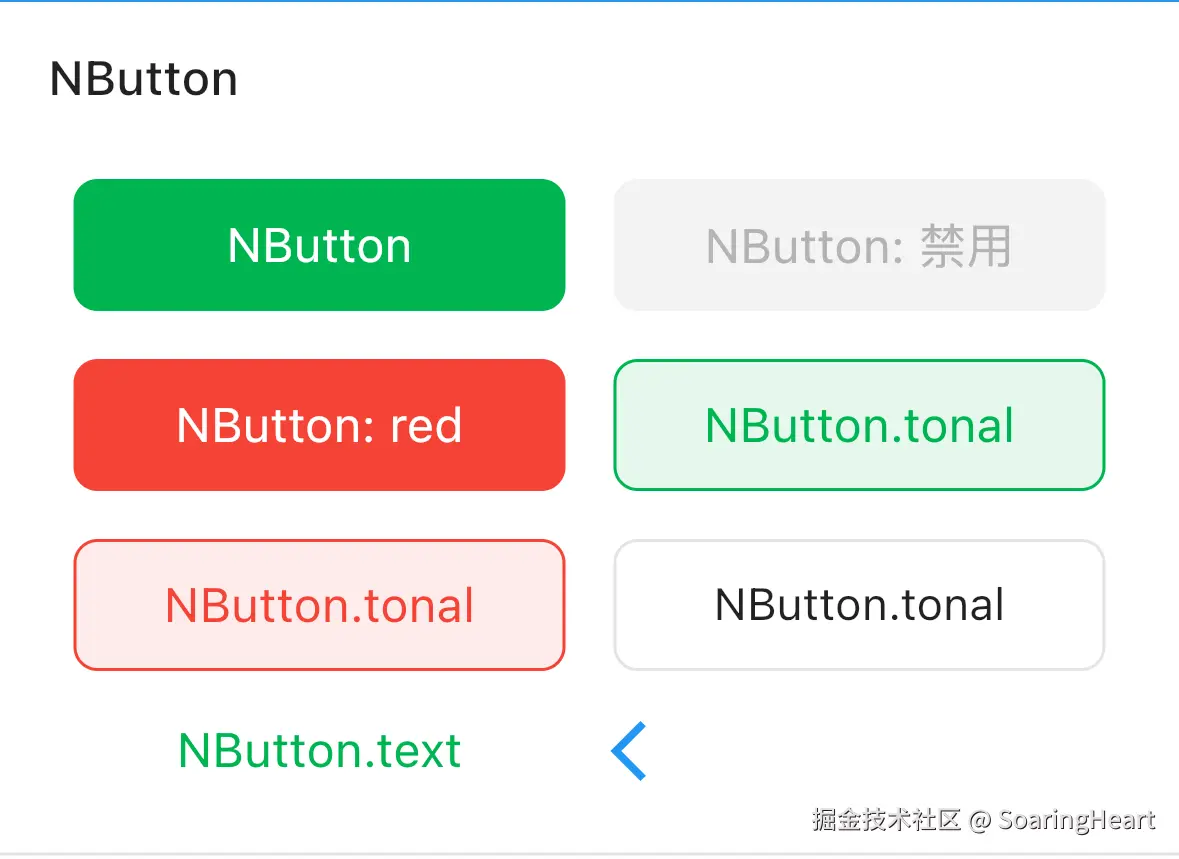Tap the green NButton at top left
Screen dimensions: 1179x859
click(319, 245)
